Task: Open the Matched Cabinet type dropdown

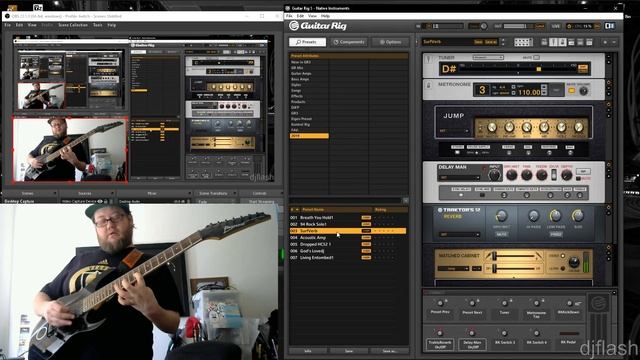Action: point(453,269)
